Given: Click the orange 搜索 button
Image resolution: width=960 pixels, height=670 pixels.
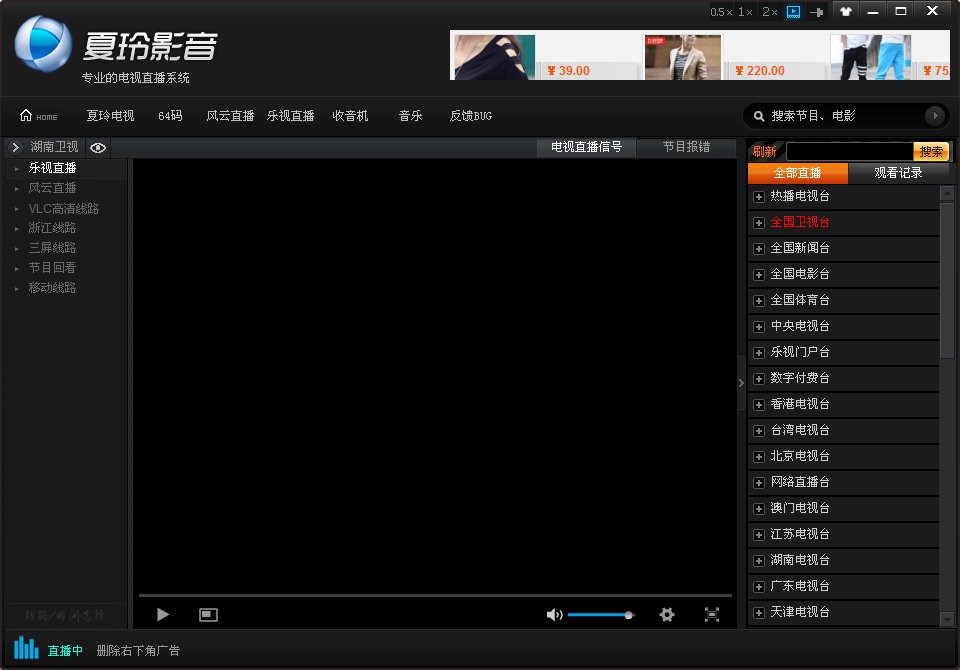Looking at the screenshot, I should pyautogui.click(x=931, y=151).
